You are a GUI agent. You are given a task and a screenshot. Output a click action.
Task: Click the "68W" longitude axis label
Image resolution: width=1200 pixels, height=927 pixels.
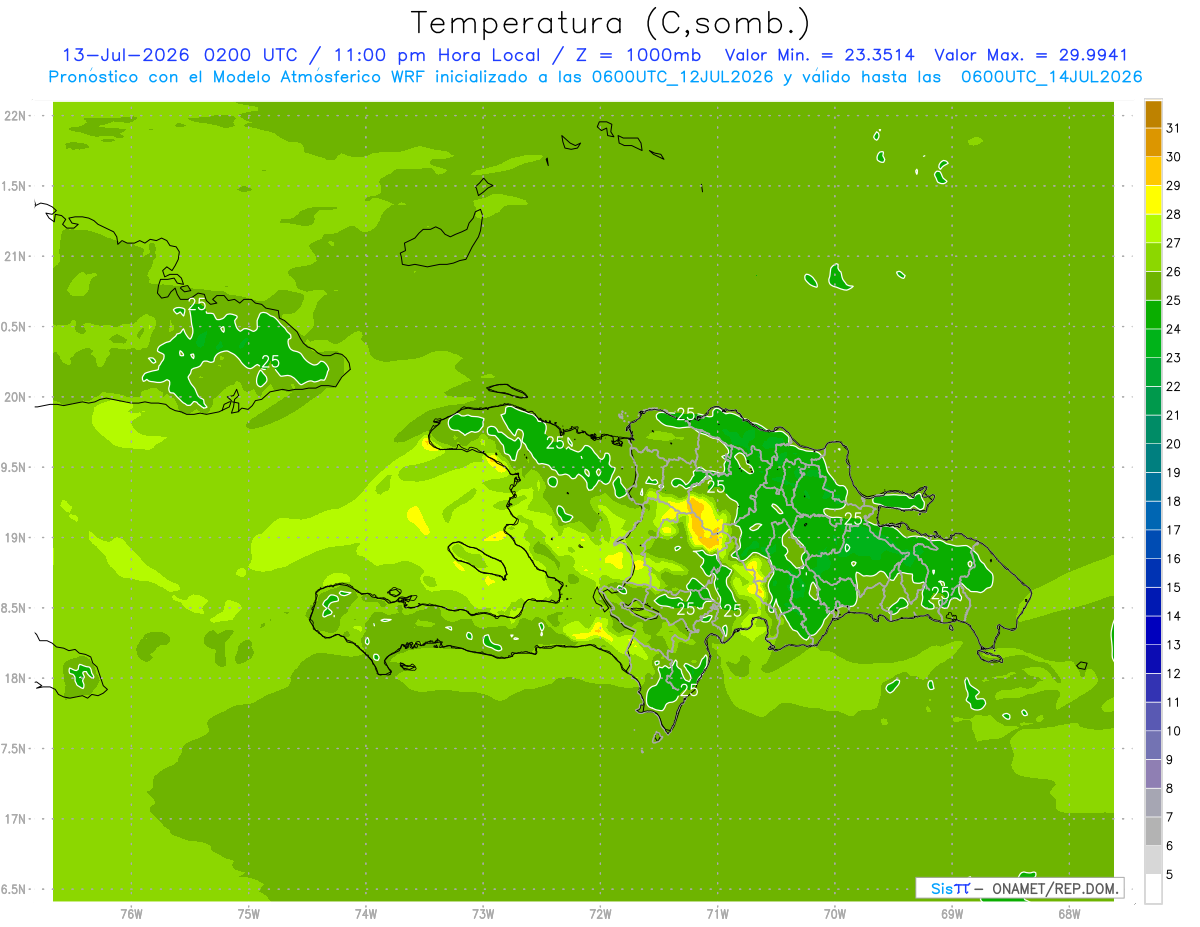point(1069,913)
